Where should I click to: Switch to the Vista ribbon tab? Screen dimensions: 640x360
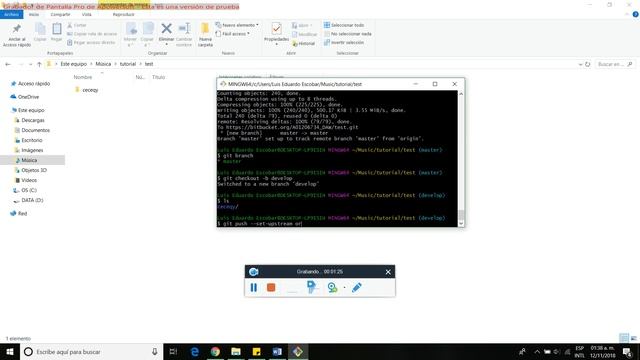pyautogui.click(x=87, y=14)
